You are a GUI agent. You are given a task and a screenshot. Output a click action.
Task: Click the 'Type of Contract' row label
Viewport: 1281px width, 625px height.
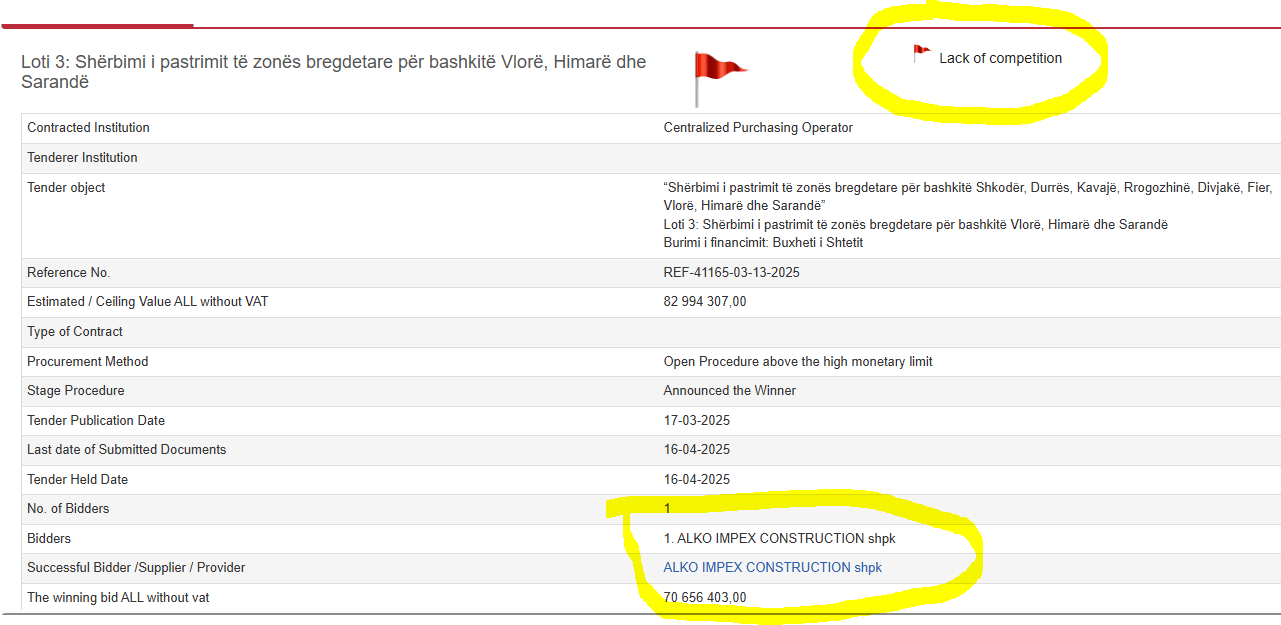[75, 332]
